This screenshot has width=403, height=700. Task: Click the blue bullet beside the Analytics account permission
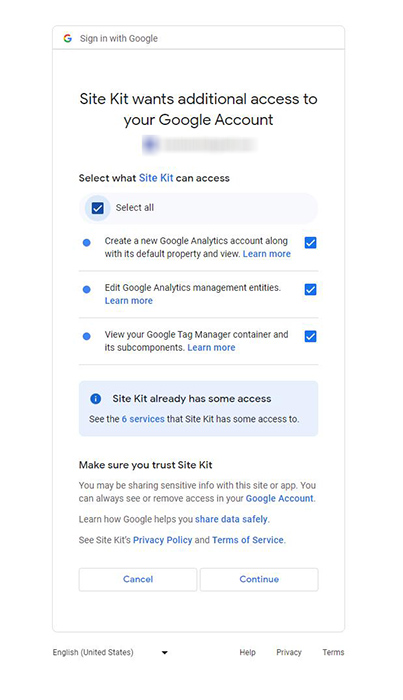coord(87,242)
